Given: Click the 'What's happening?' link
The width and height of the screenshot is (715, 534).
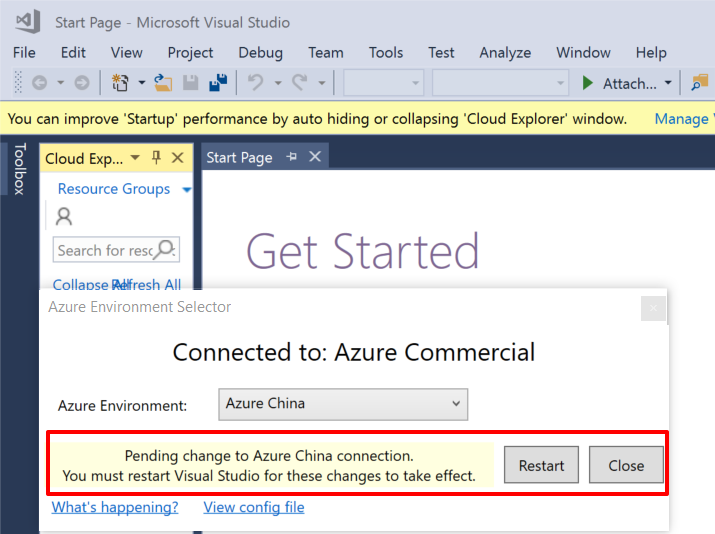Looking at the screenshot, I should 115,507.
